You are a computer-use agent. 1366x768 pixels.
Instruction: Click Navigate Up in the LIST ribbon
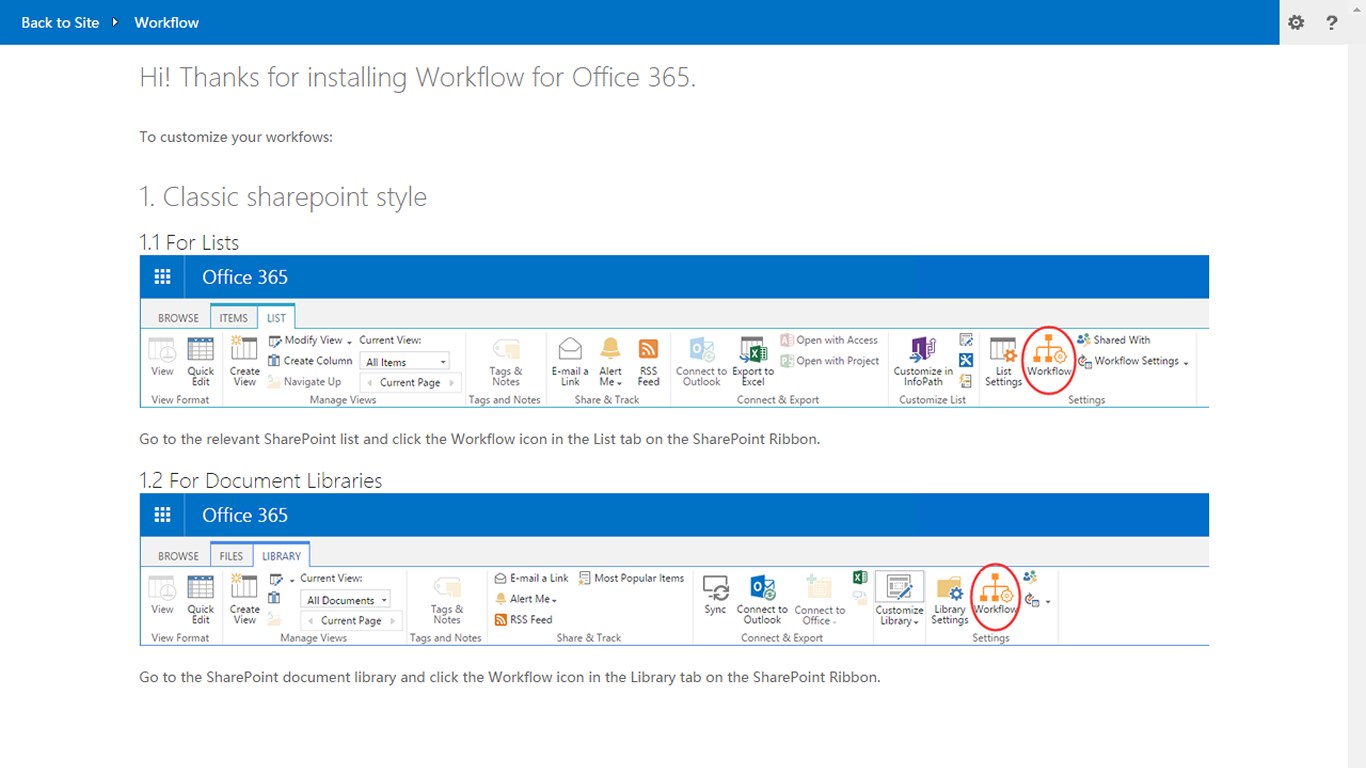pyautogui.click(x=305, y=382)
